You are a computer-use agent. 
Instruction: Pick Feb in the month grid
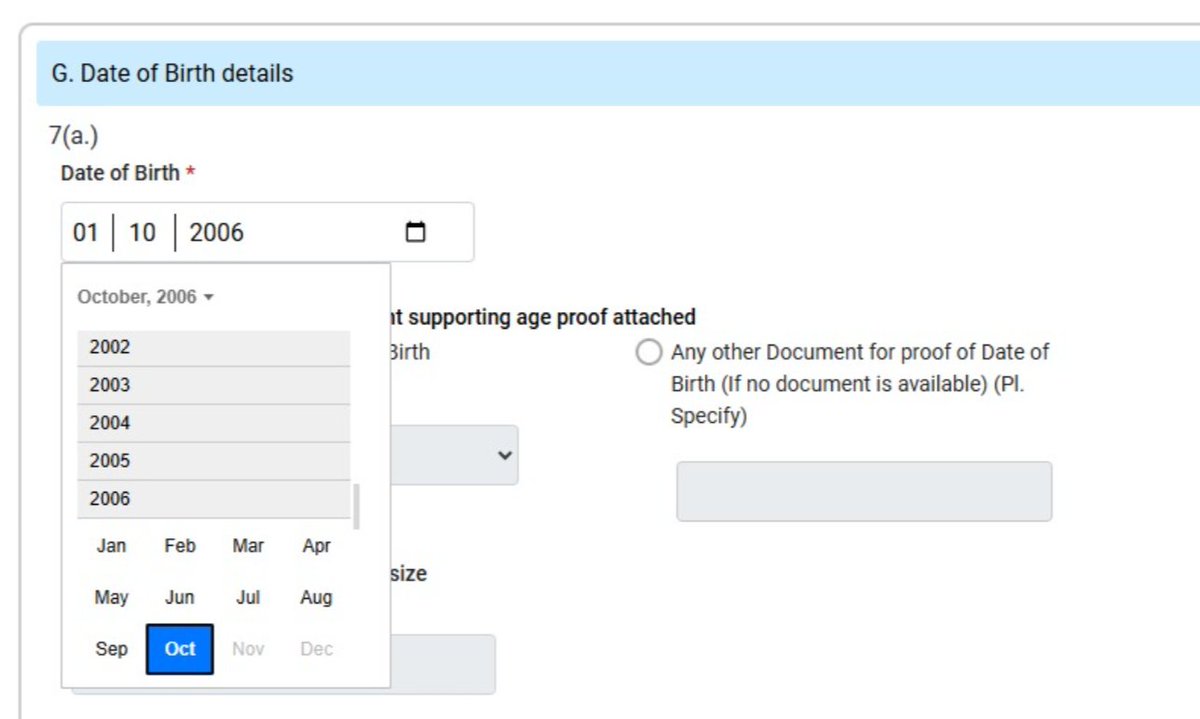(x=180, y=546)
